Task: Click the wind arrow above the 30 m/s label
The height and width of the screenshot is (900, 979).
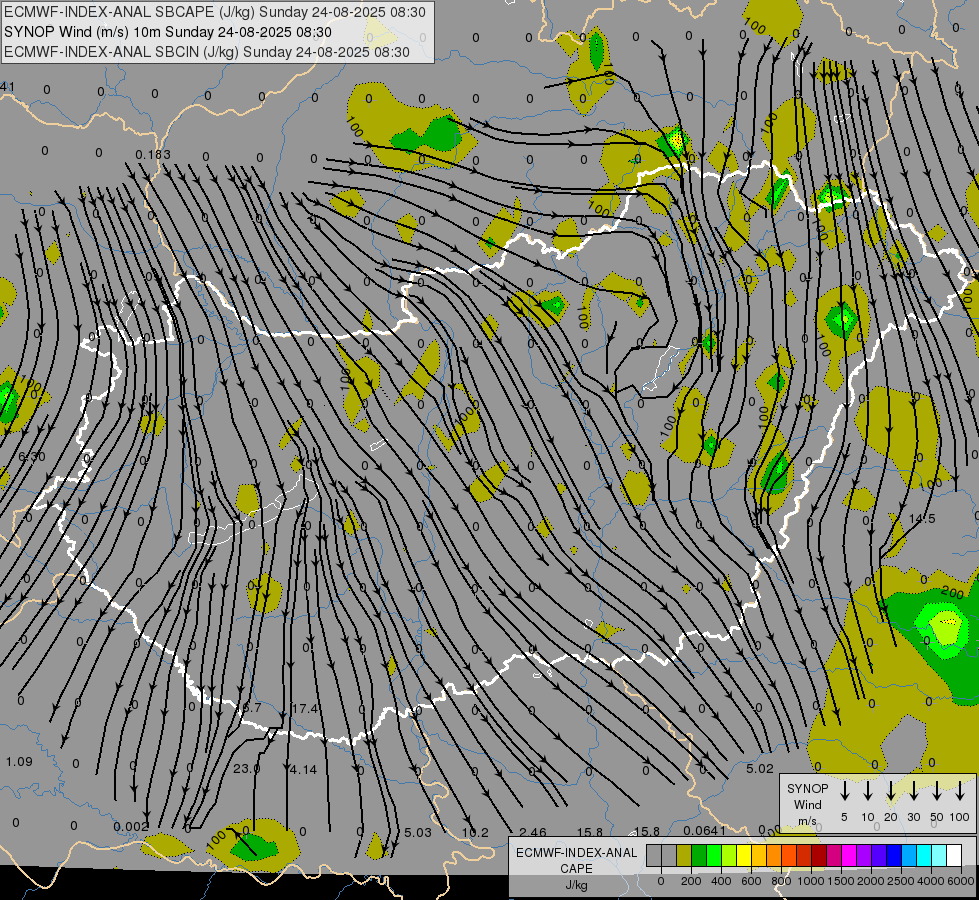Action: click(x=913, y=791)
